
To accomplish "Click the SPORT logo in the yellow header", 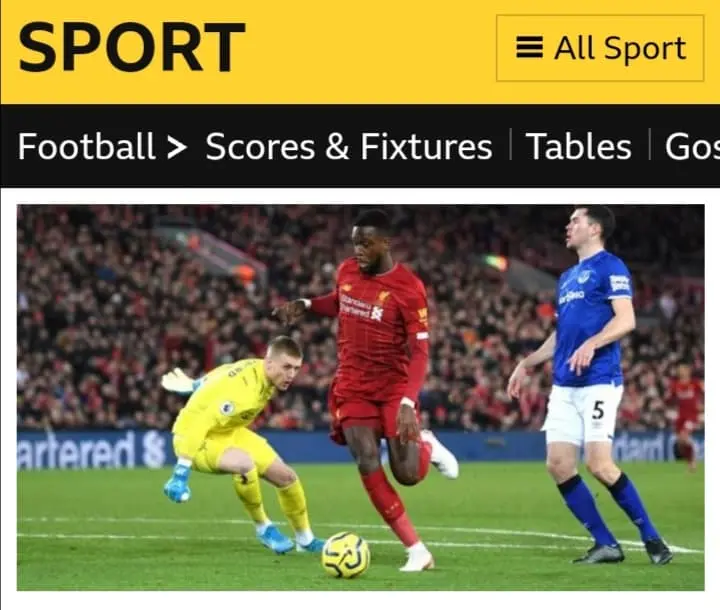I will 131,47.
